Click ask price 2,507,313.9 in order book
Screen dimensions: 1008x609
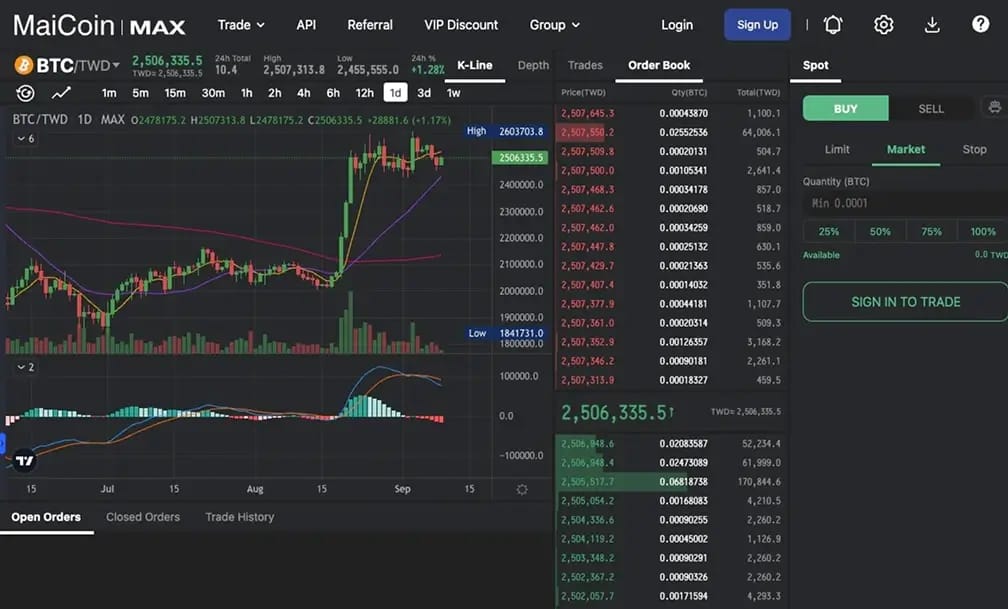(588, 380)
